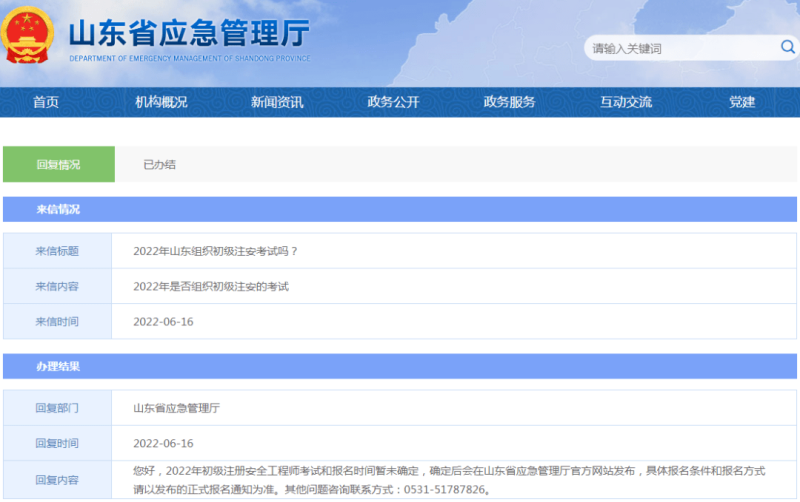Open the 机构概况 menu
Viewport: 800px width, 502px height.
161,102
